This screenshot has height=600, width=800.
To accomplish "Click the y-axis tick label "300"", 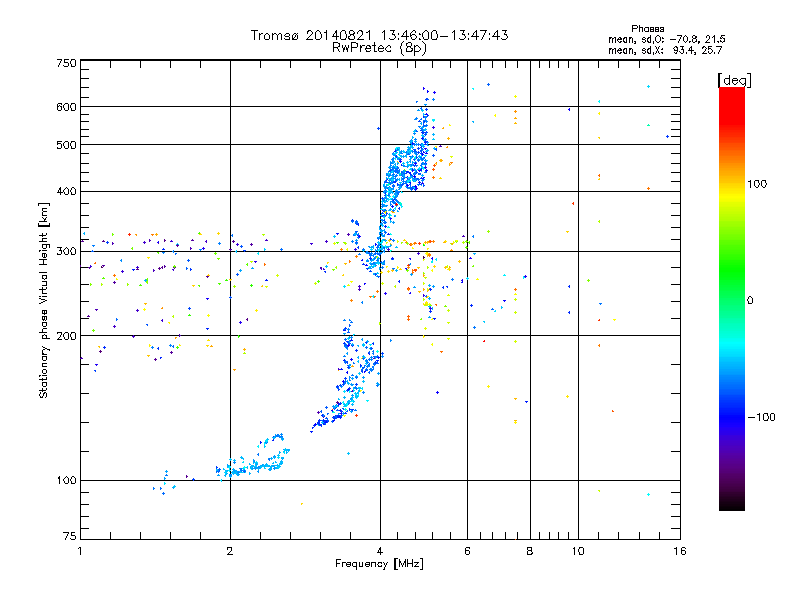I will point(66,252).
